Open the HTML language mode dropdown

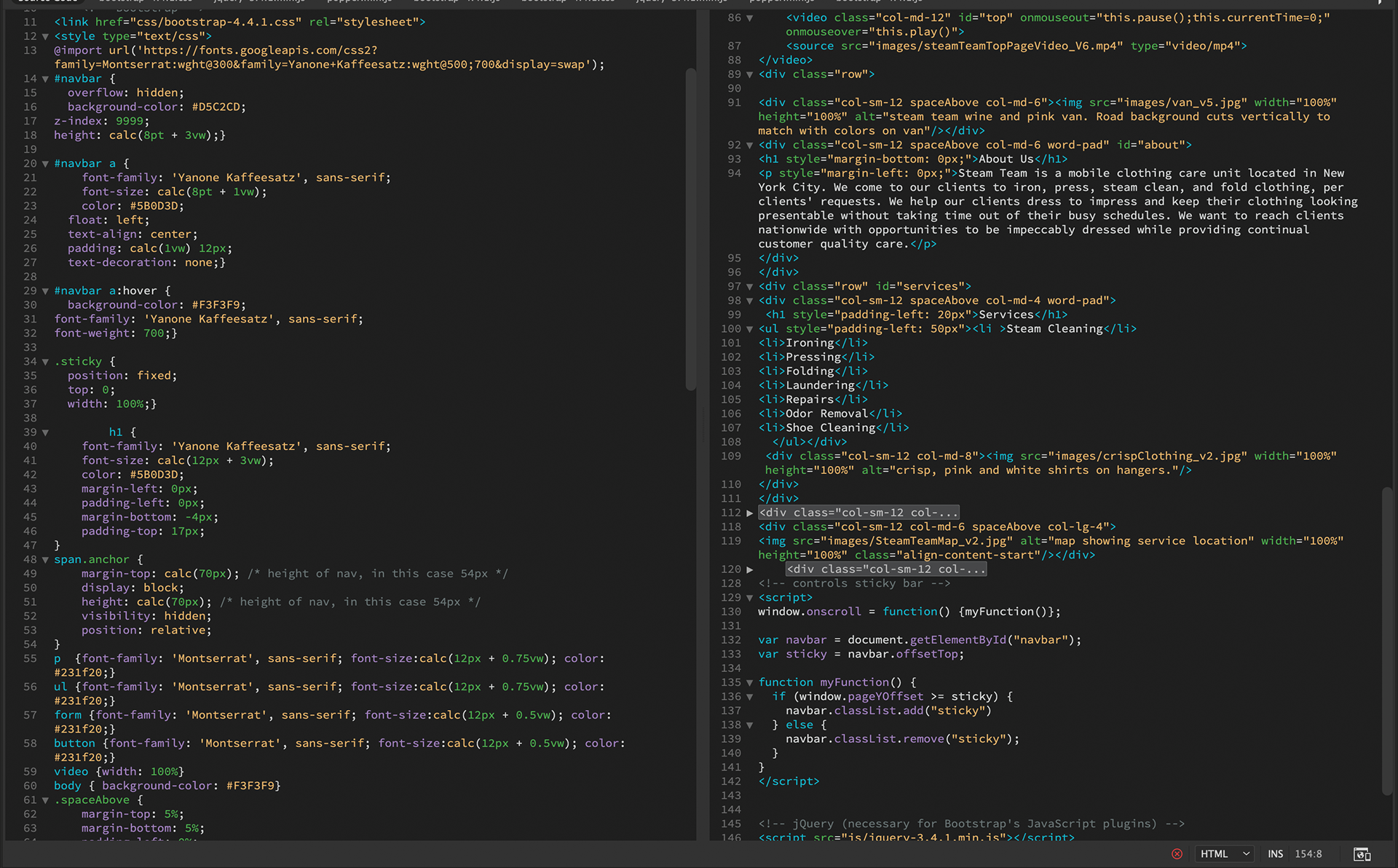coord(1225,853)
